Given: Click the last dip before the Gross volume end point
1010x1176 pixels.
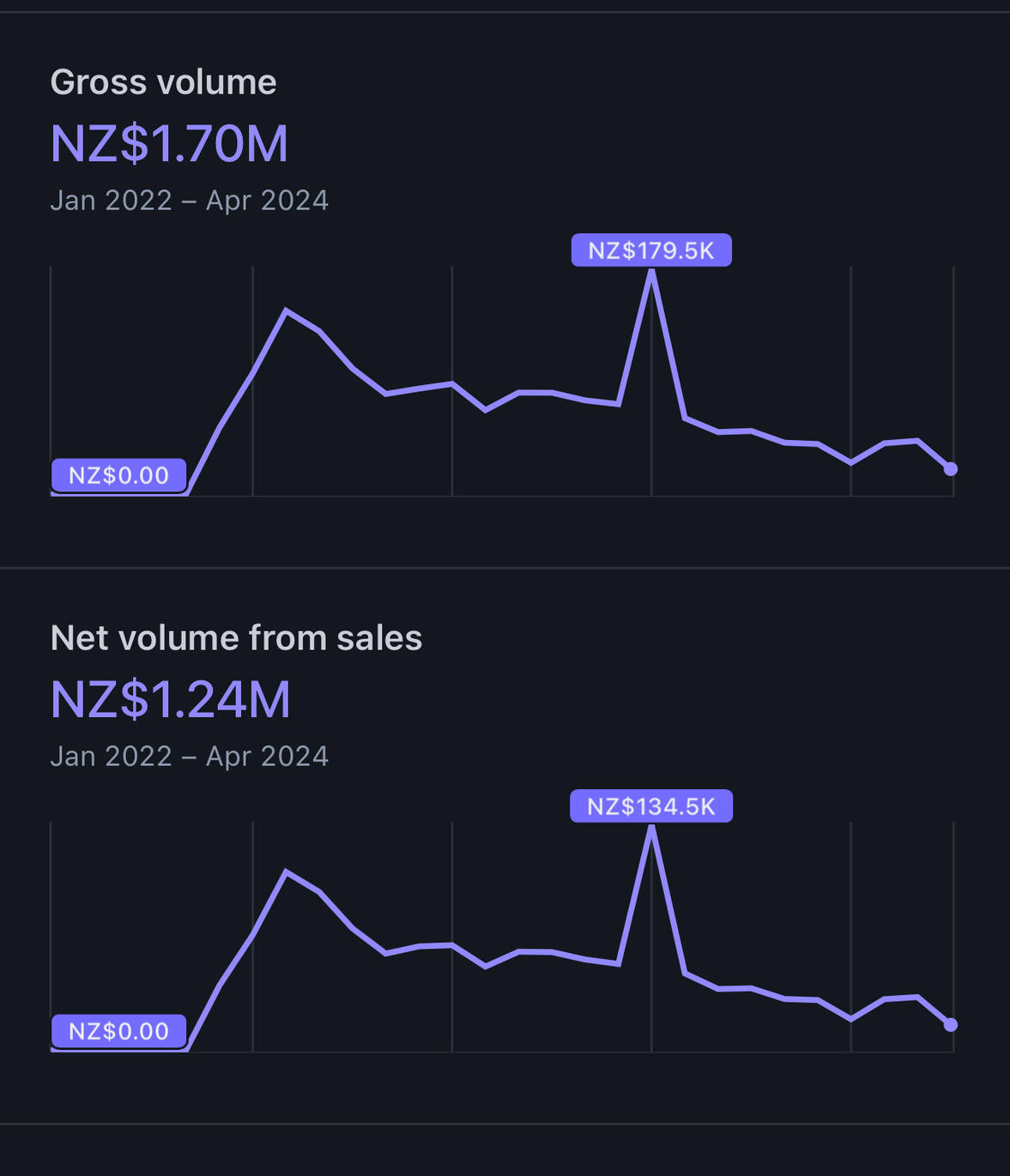Looking at the screenshot, I should point(850,463).
